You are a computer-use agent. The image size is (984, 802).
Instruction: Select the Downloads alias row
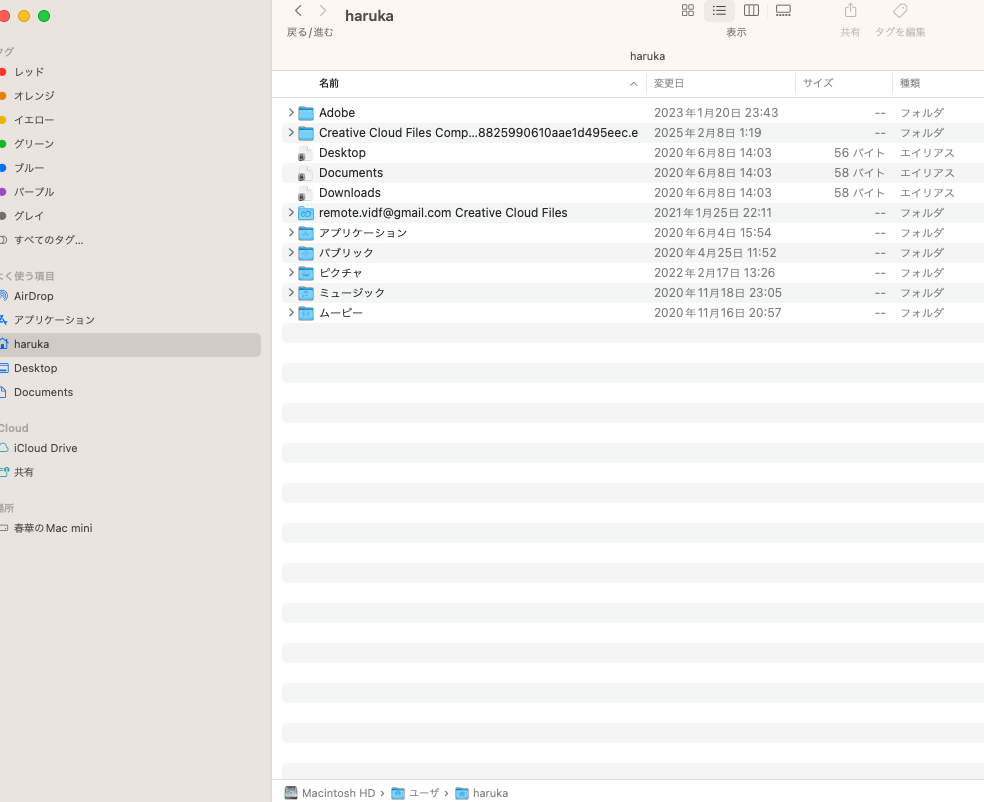coord(349,193)
